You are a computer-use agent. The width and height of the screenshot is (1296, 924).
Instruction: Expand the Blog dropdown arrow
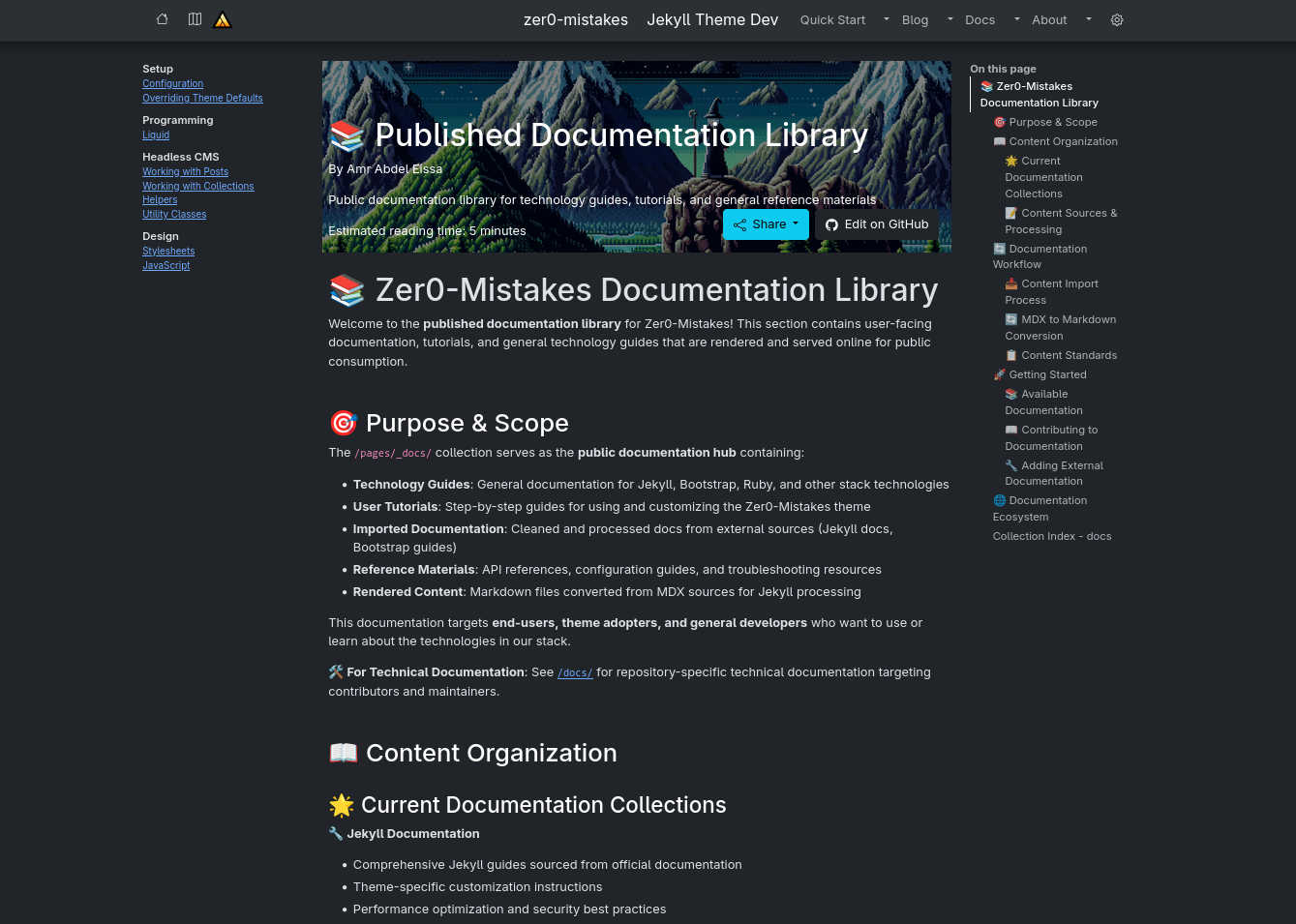(949, 19)
